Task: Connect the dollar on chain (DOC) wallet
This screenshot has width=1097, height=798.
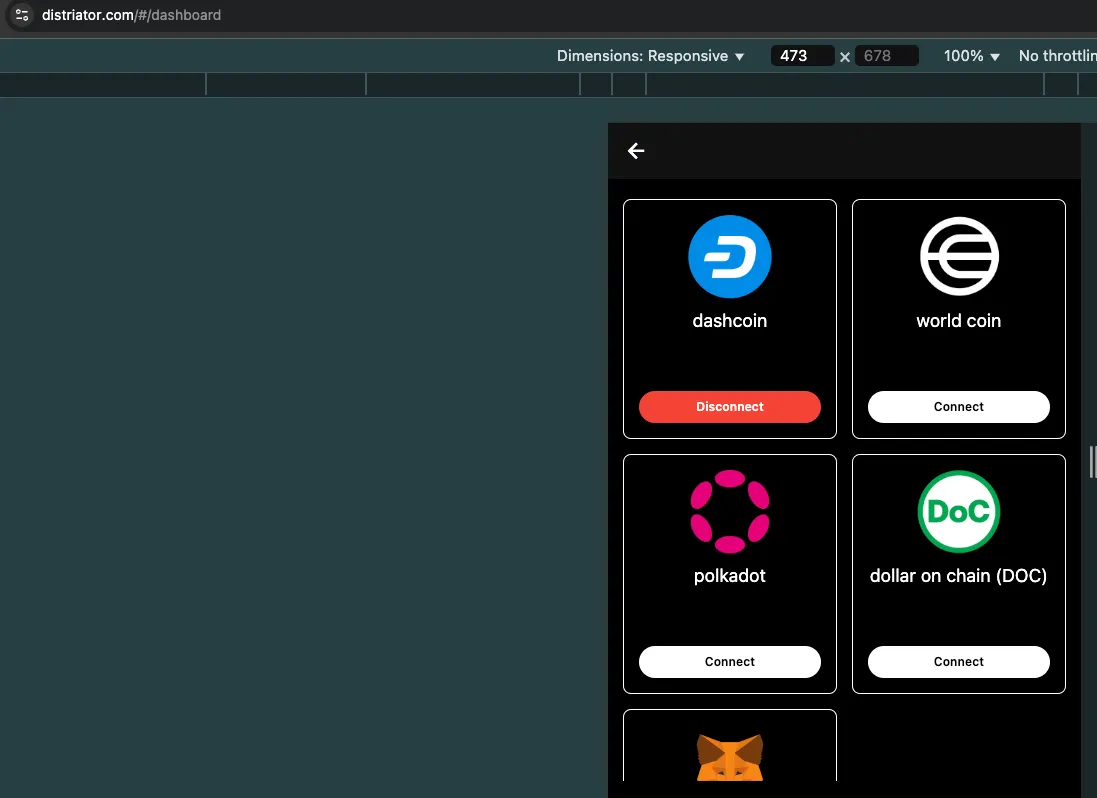Action: coord(959,662)
